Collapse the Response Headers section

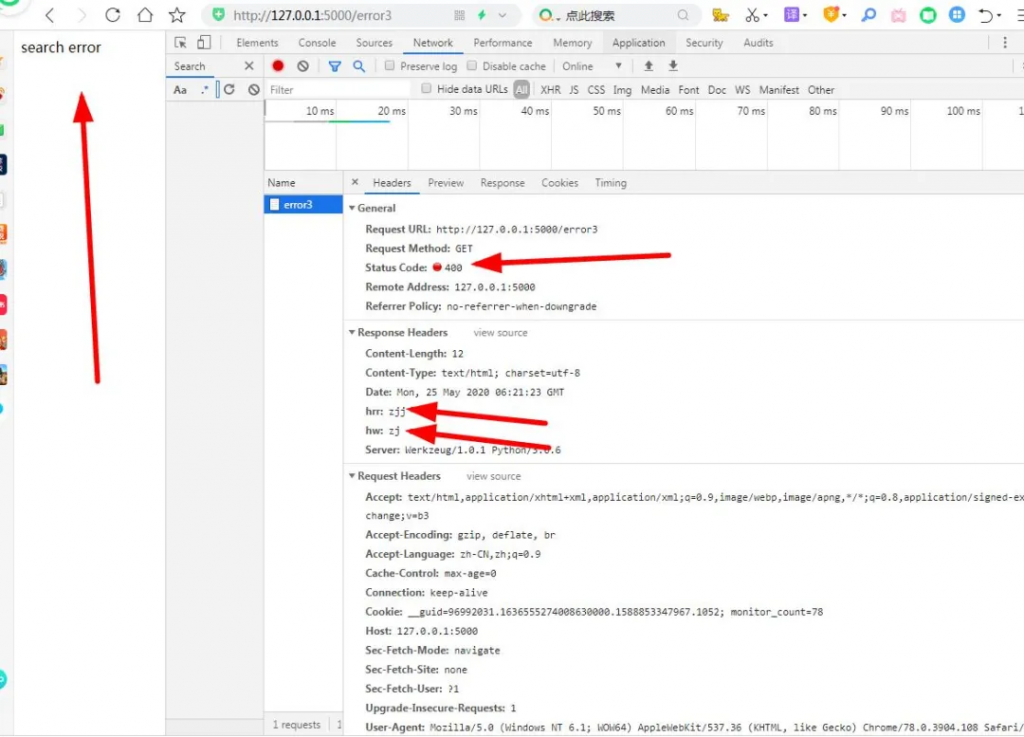click(x=352, y=332)
